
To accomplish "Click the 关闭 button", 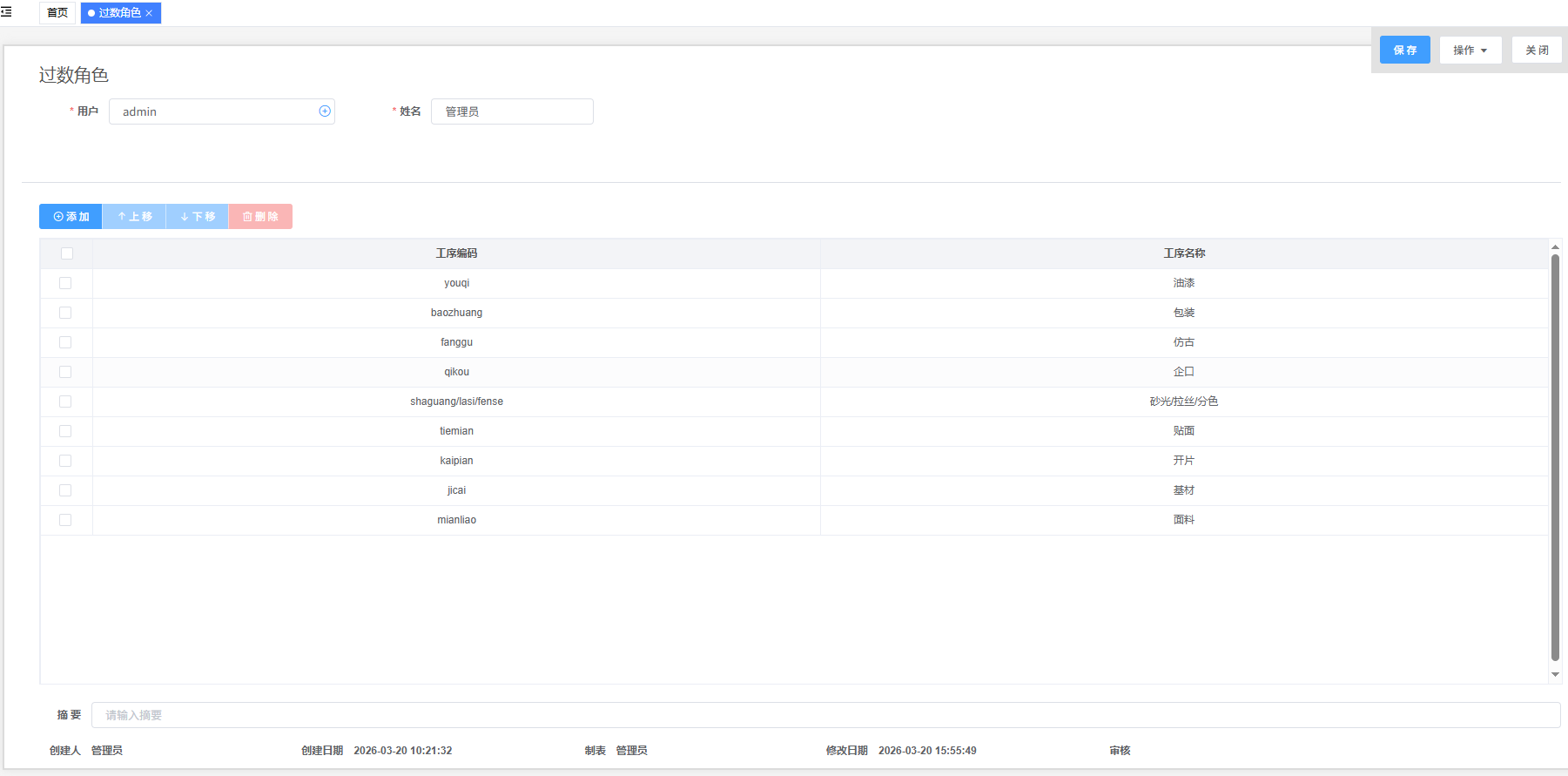I will click(x=1537, y=51).
